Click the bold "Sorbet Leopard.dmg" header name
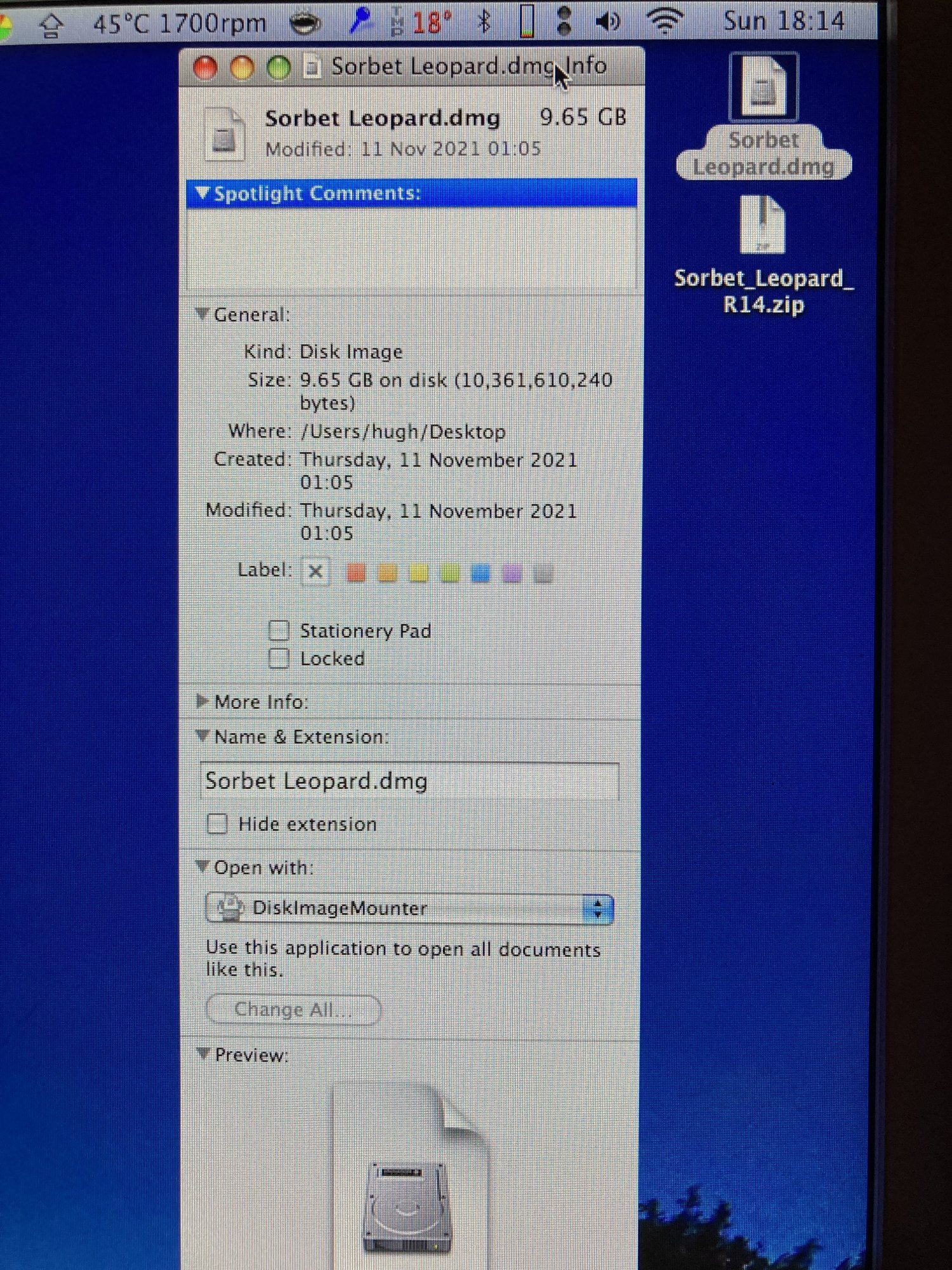This screenshot has height=1270, width=952. click(x=383, y=119)
